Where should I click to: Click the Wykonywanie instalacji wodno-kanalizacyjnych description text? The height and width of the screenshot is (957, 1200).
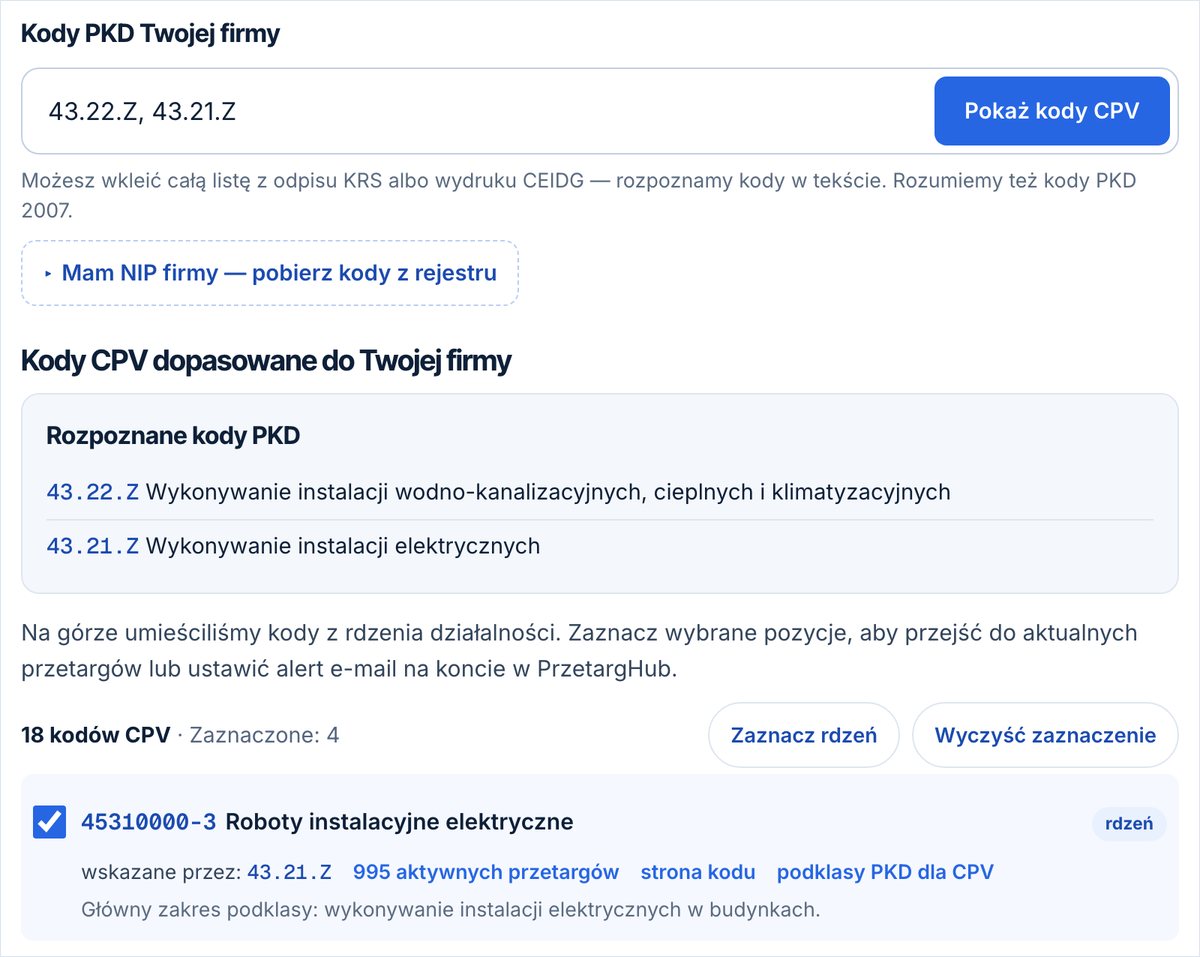(x=548, y=492)
